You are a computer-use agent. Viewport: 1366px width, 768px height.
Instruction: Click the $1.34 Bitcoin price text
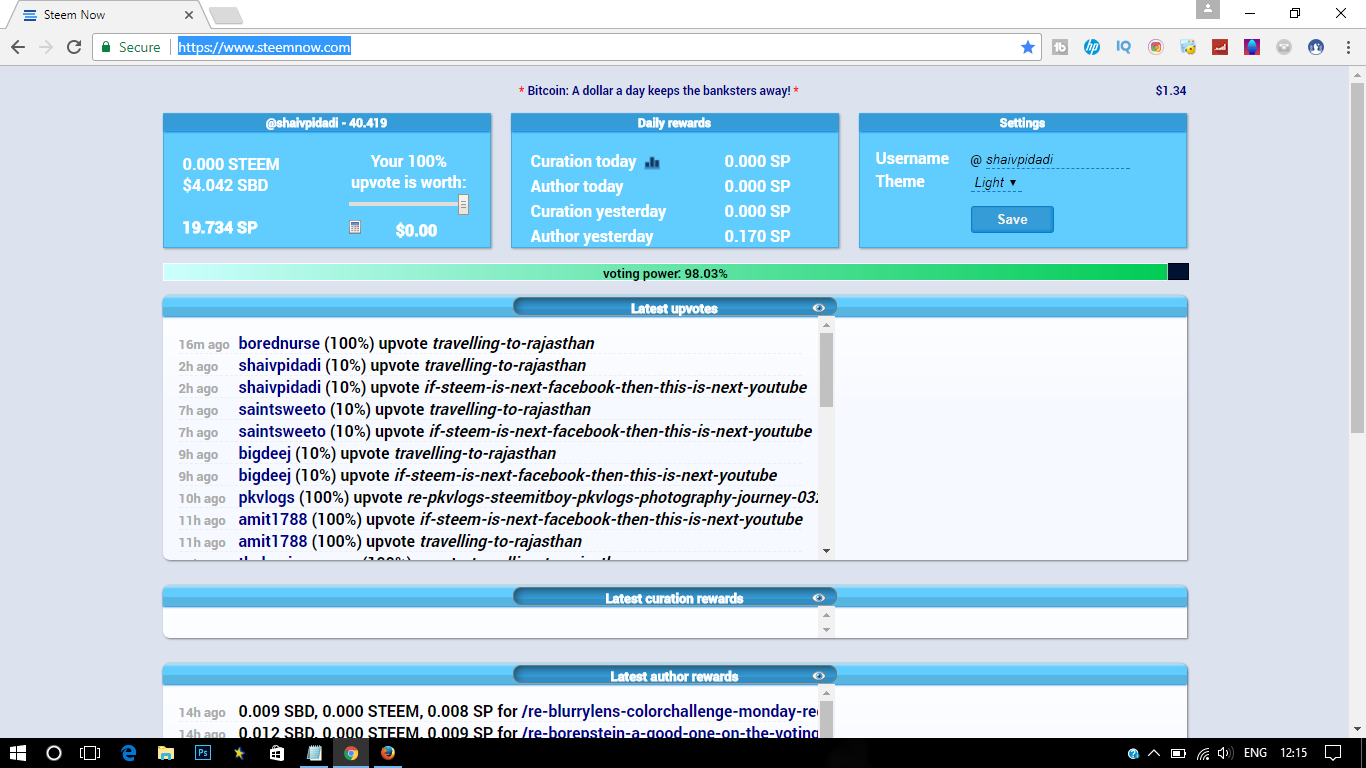(1170, 91)
